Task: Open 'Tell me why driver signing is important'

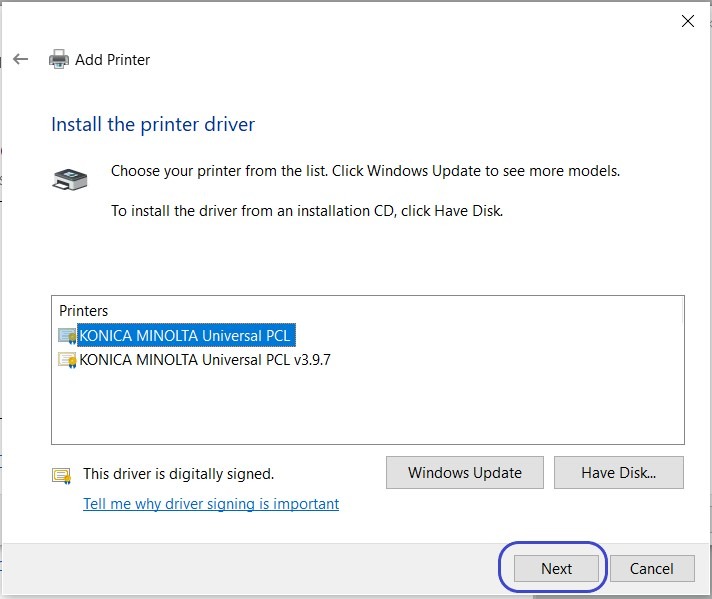Action: point(211,504)
